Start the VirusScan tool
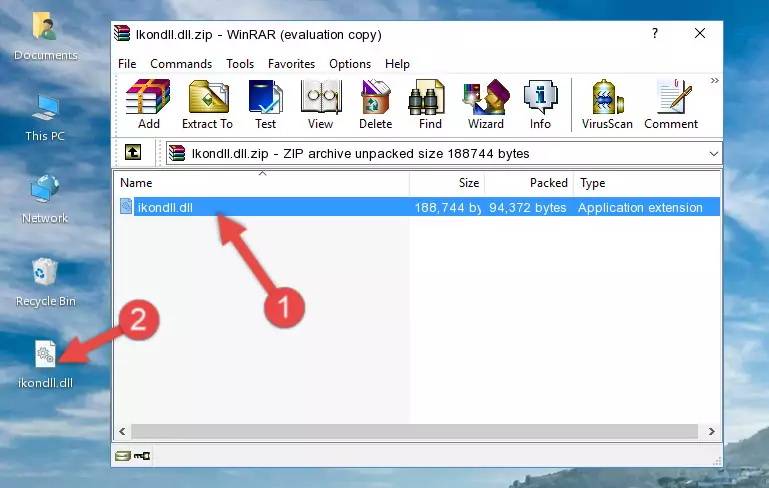The width and height of the screenshot is (769, 488). pos(607,104)
